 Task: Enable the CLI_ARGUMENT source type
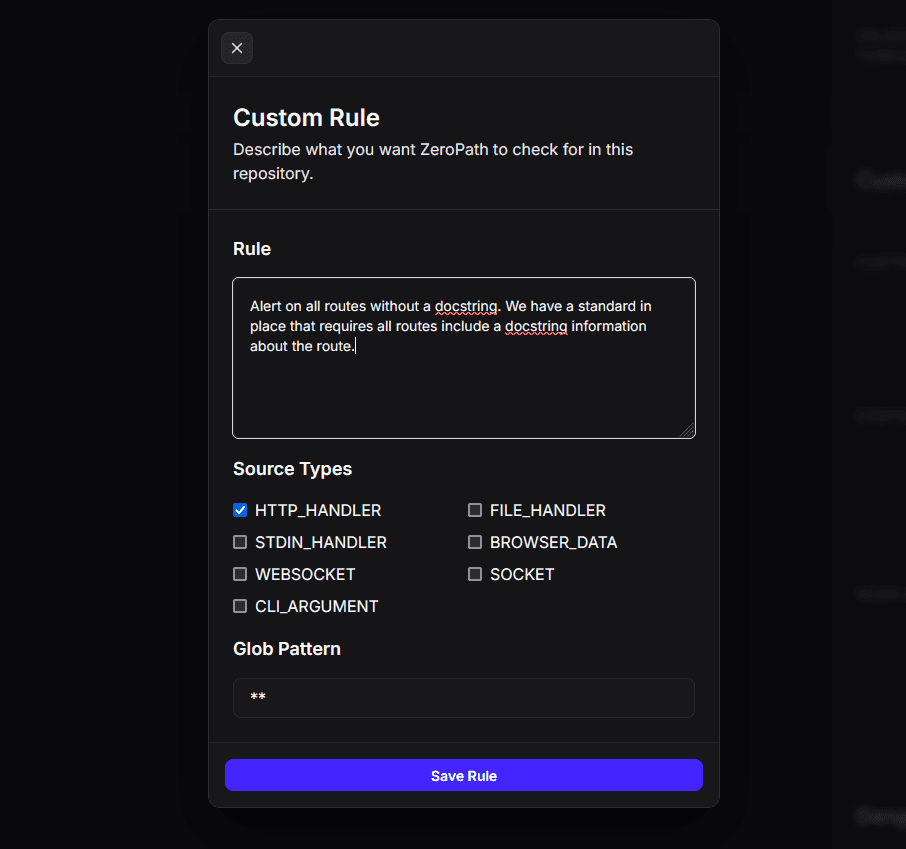click(x=240, y=606)
